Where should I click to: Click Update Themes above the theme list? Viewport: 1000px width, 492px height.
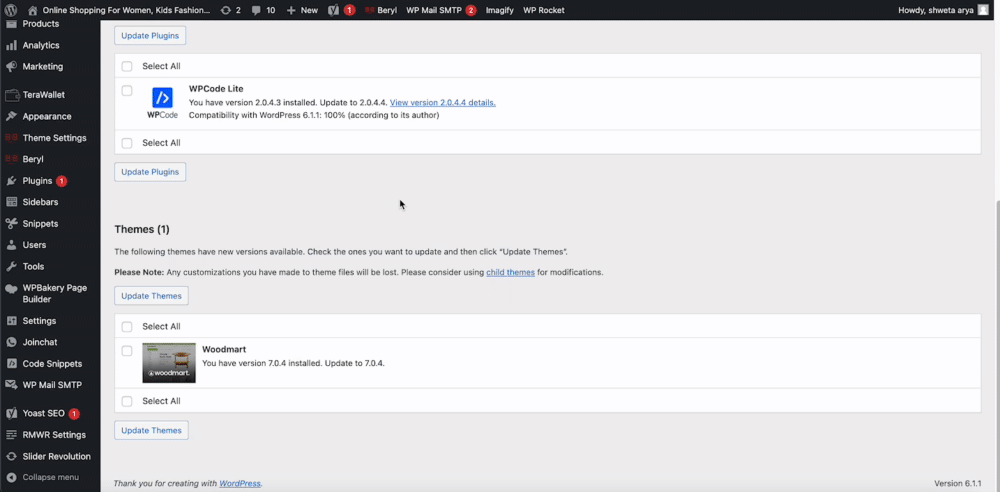[x=151, y=296]
